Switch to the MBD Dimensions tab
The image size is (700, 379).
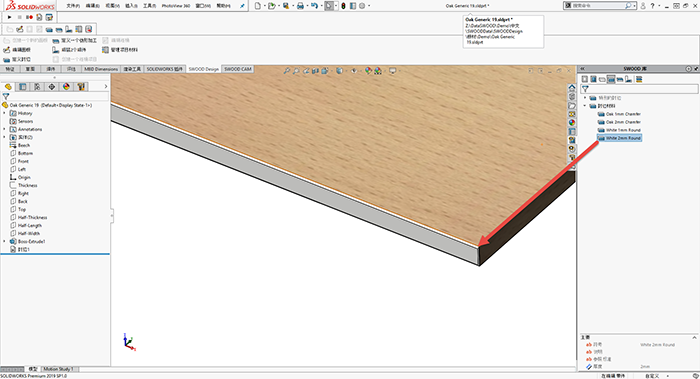[101, 69]
